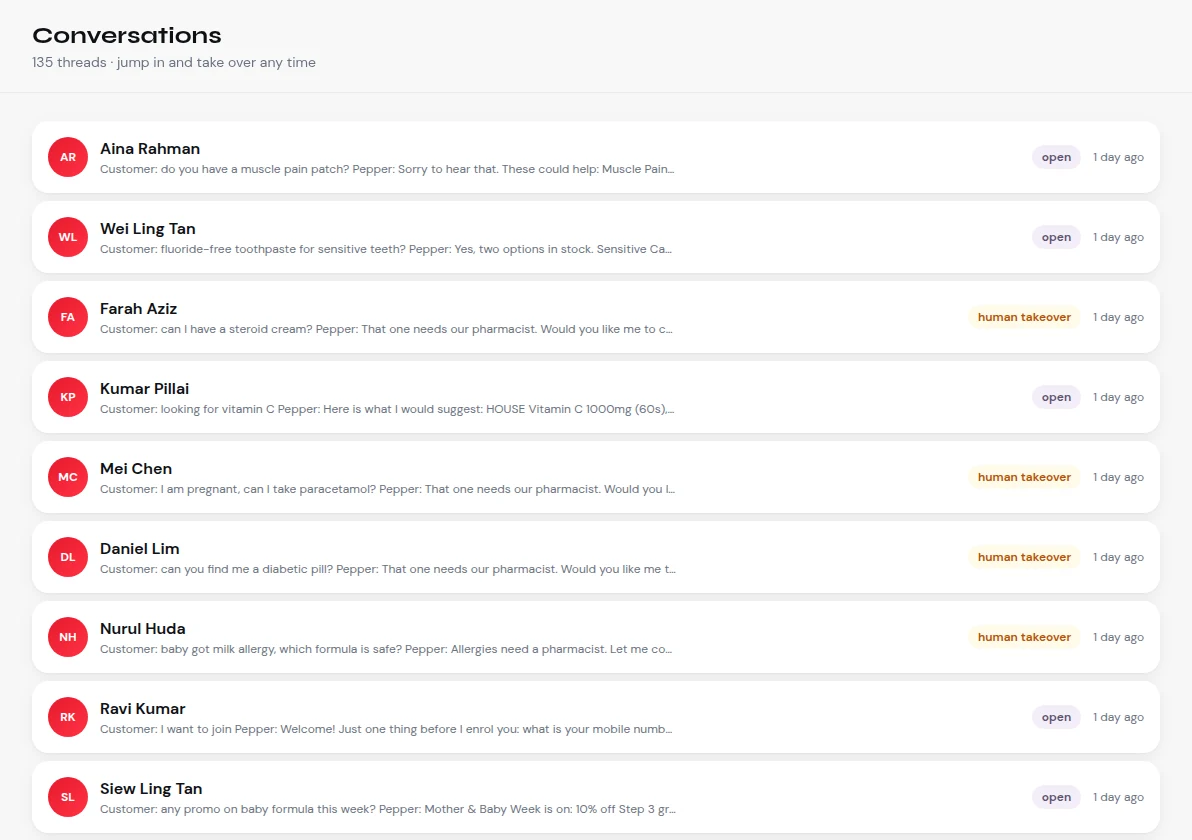Open Kumar Pillai's conversation by name
Viewport: 1192px width, 840px height.
(x=144, y=388)
